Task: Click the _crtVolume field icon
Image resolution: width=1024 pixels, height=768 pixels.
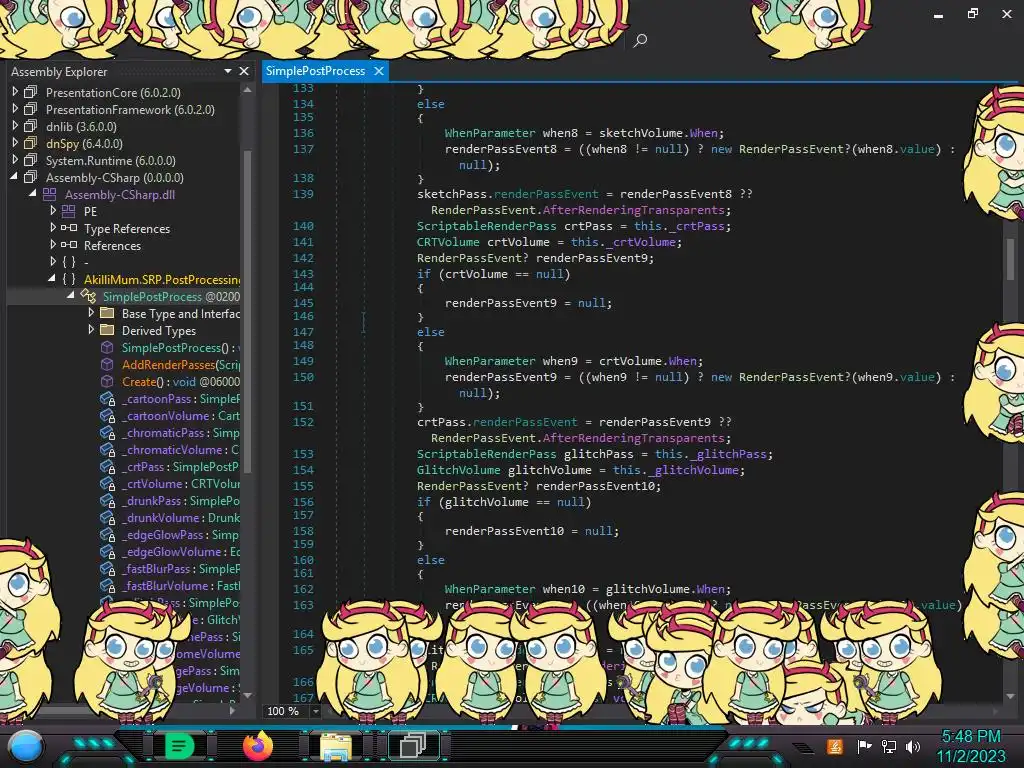Action: [x=107, y=483]
